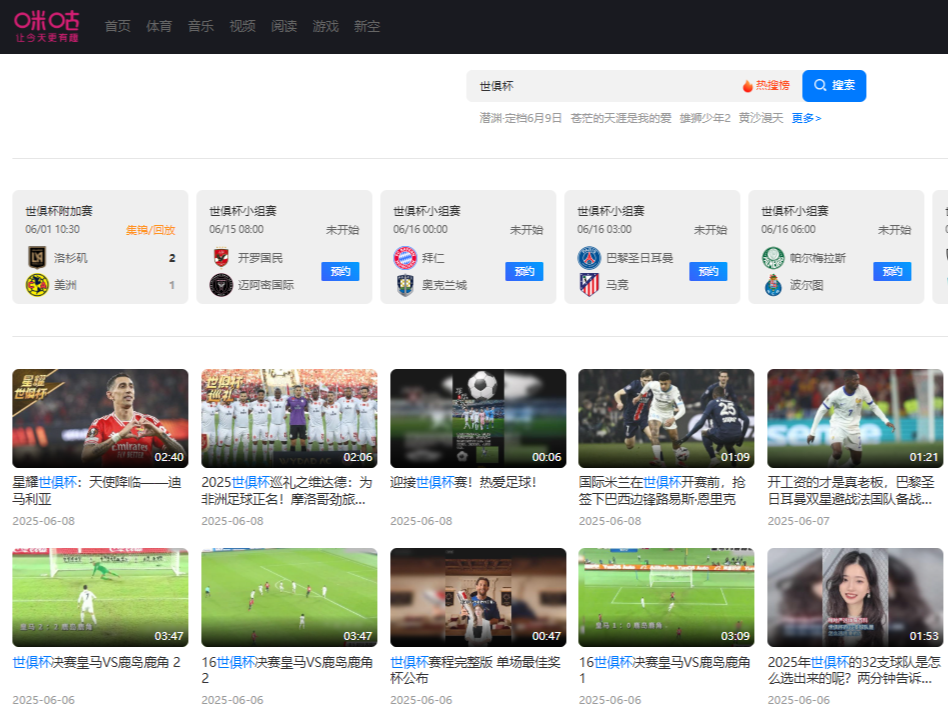Image resolution: width=948 pixels, height=708 pixels.
Task: Open 集锦/回放 for the 洛杉矶 match
Action: pyautogui.click(x=151, y=230)
